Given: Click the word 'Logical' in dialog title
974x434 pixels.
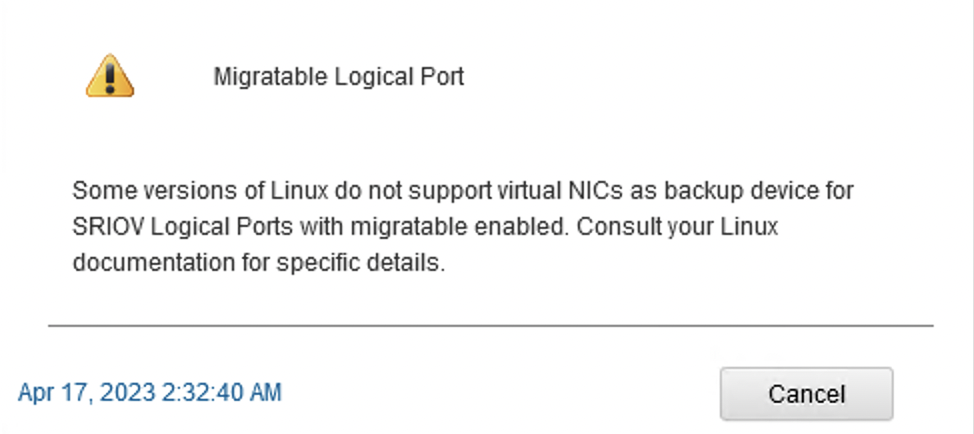Looking at the screenshot, I should click(373, 77).
